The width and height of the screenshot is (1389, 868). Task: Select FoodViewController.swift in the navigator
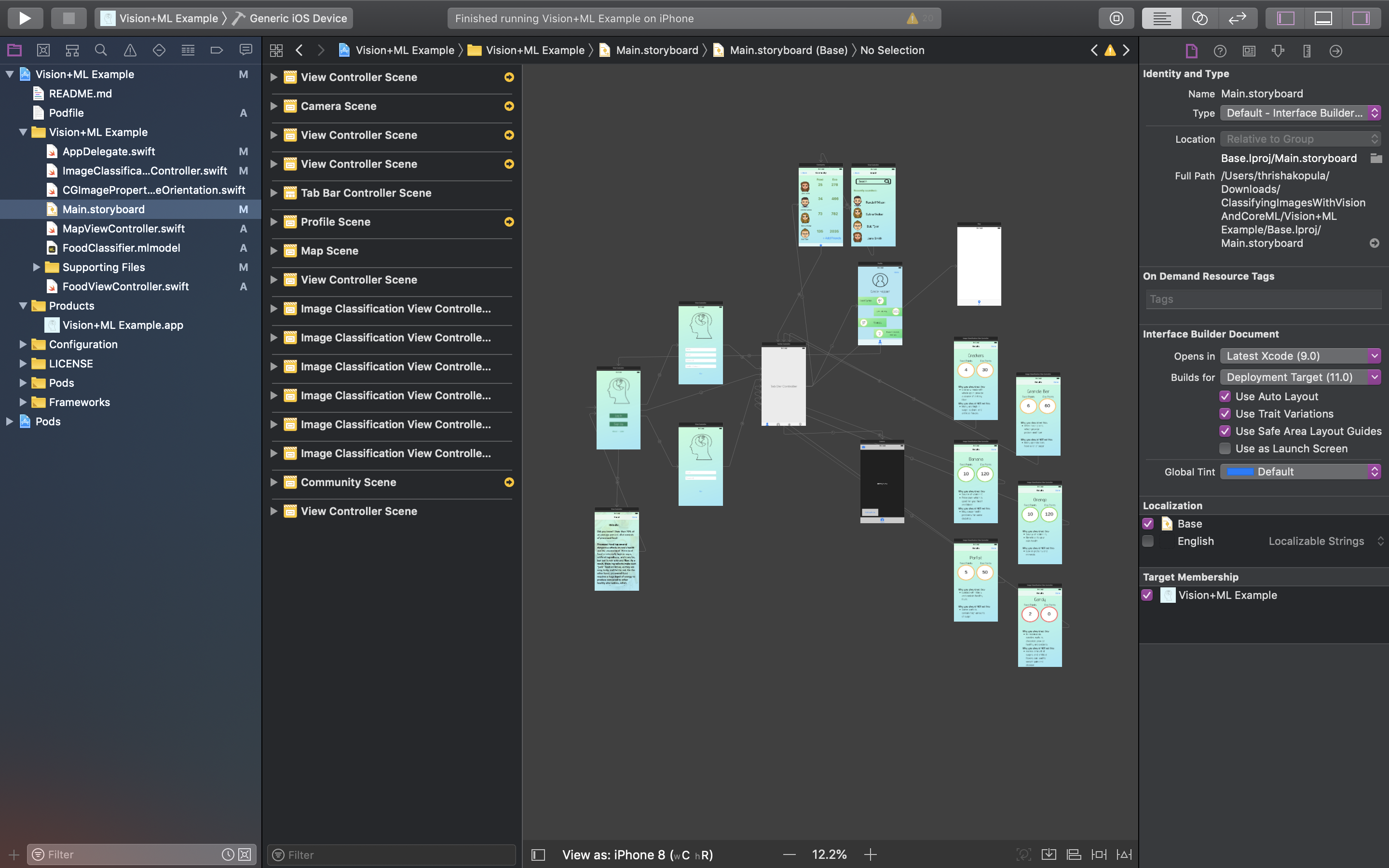(x=125, y=286)
